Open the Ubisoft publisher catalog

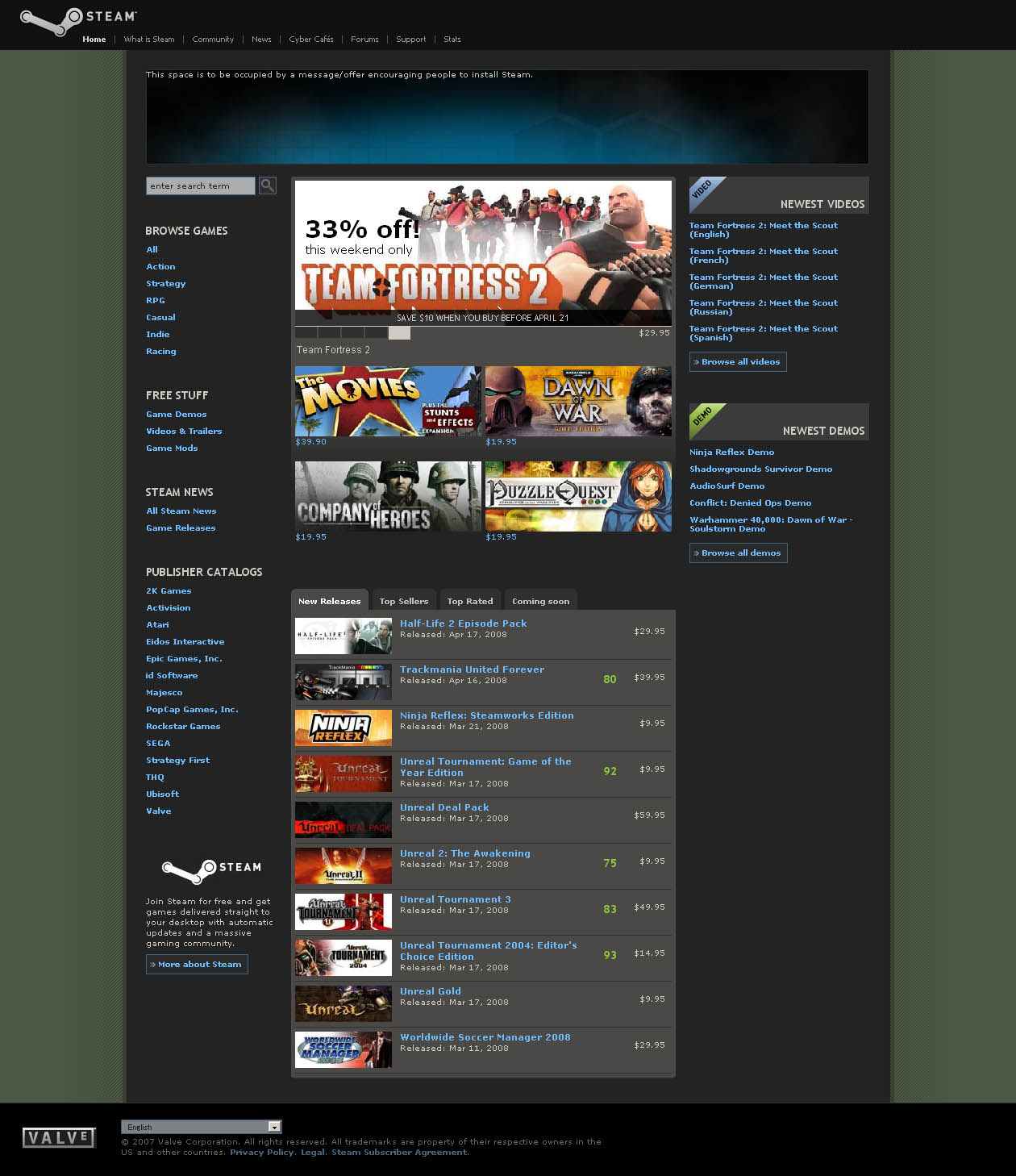pyautogui.click(x=163, y=794)
